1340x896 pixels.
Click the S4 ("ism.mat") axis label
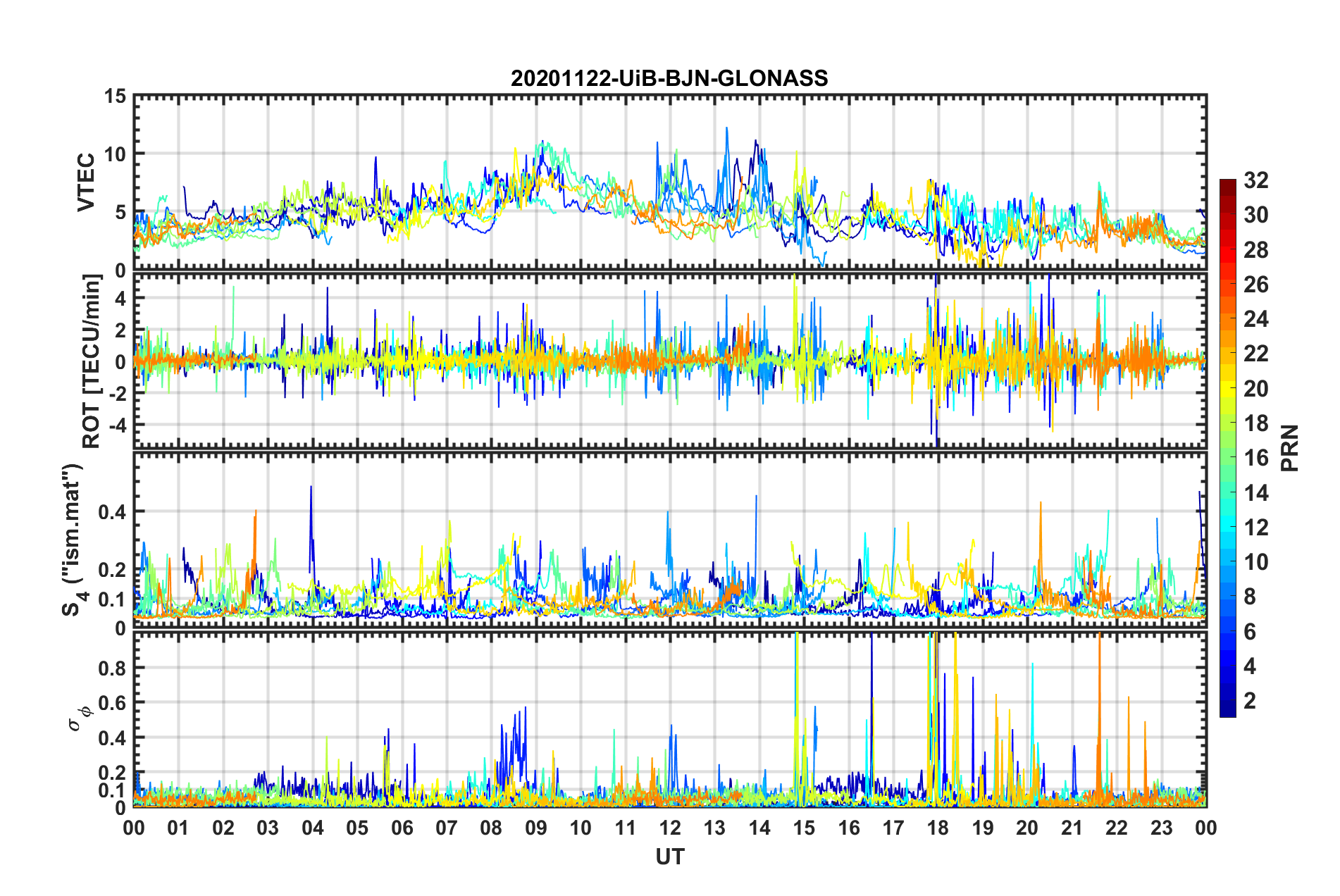click(x=73, y=540)
